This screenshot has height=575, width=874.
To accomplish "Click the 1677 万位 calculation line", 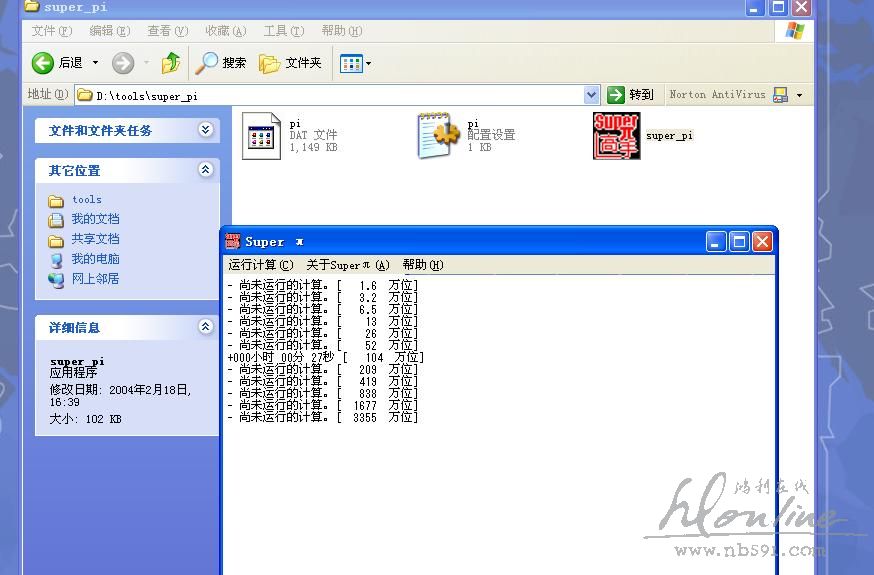I will [x=323, y=405].
